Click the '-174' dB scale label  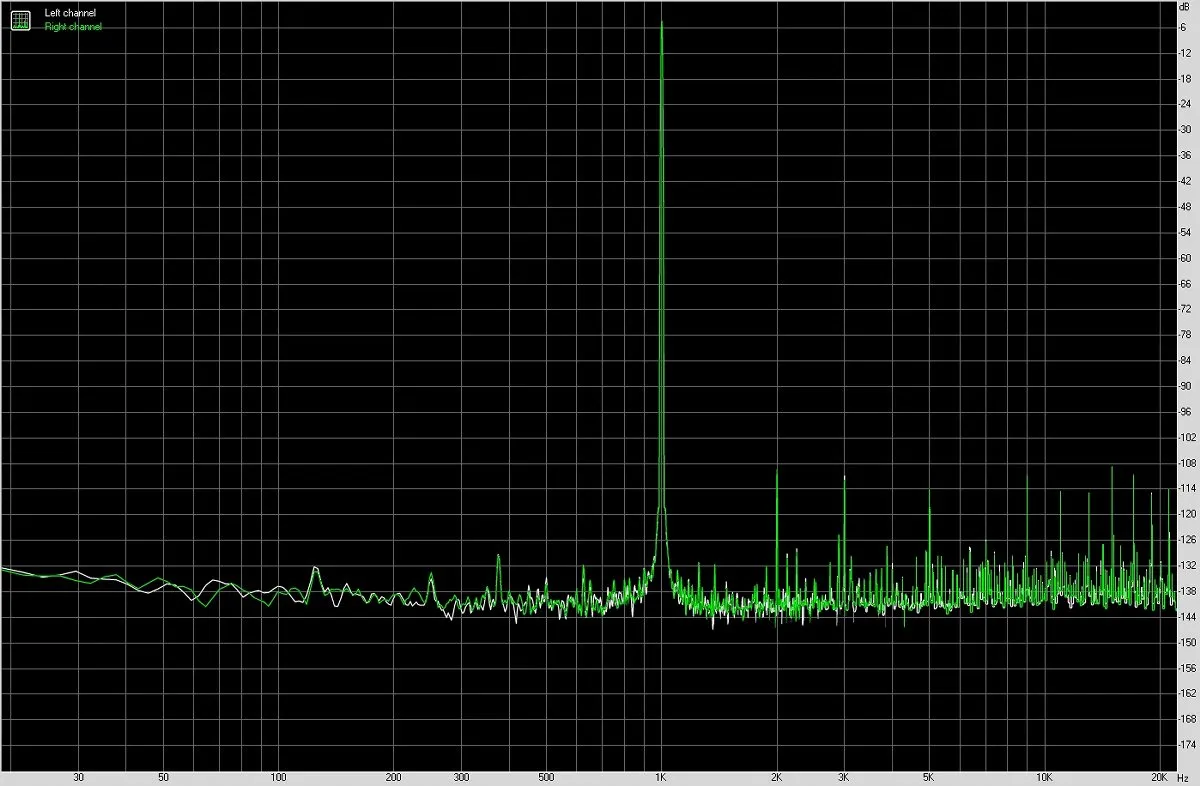[1186, 746]
